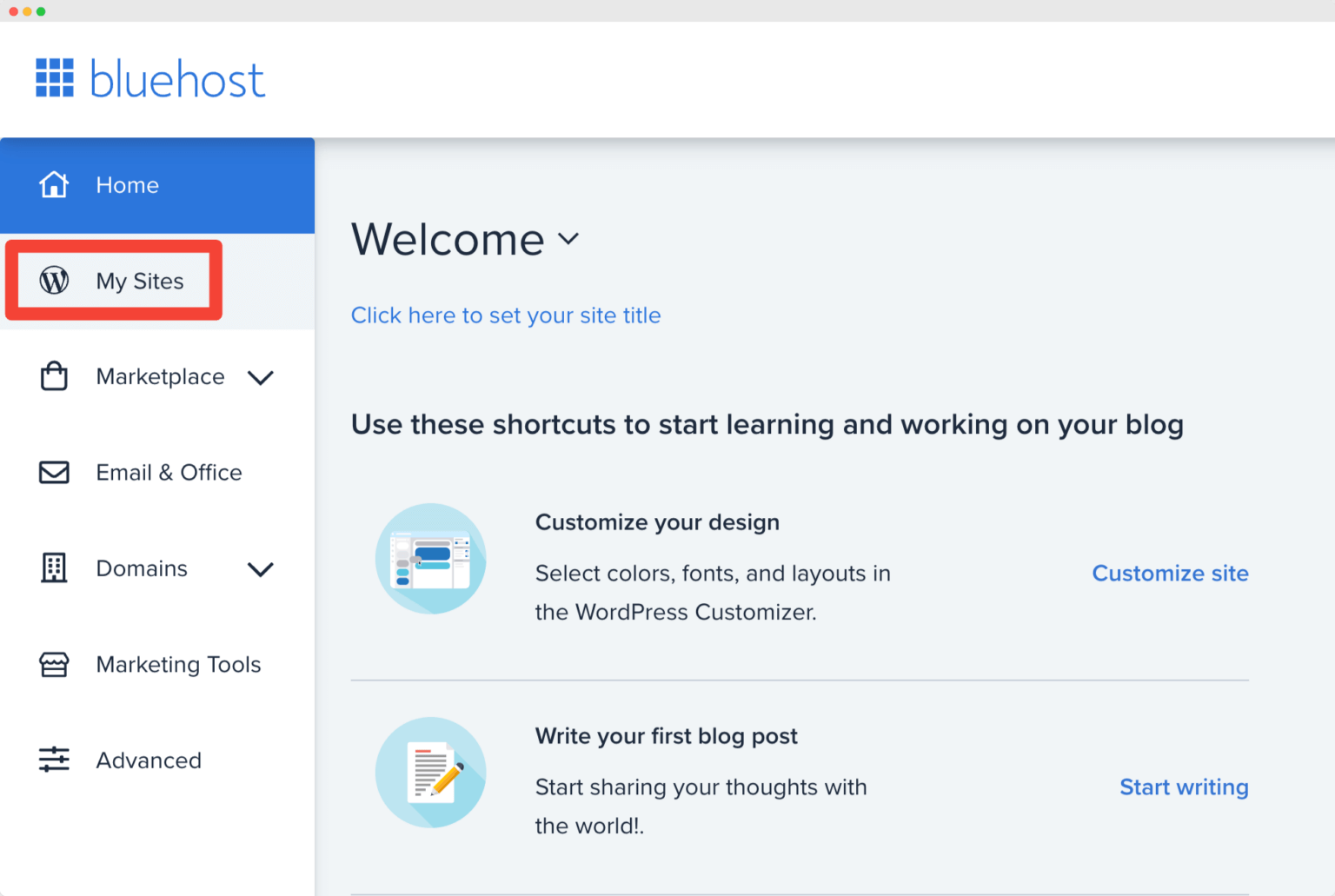Viewport: 1335px width, 896px height.
Task: Go to Marketing Tools section
Action: pyautogui.click(x=178, y=665)
